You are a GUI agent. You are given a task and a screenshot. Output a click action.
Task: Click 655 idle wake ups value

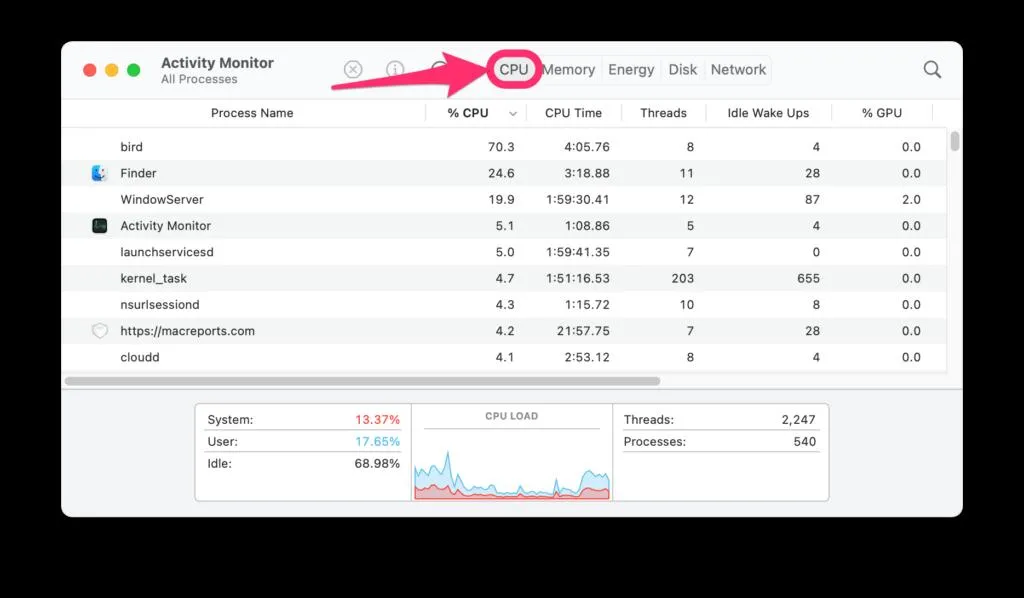[x=808, y=279]
